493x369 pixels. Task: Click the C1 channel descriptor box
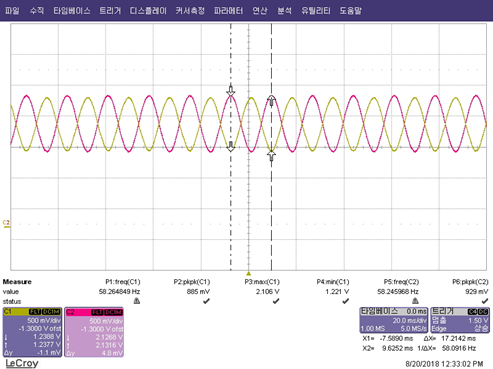click(32, 332)
